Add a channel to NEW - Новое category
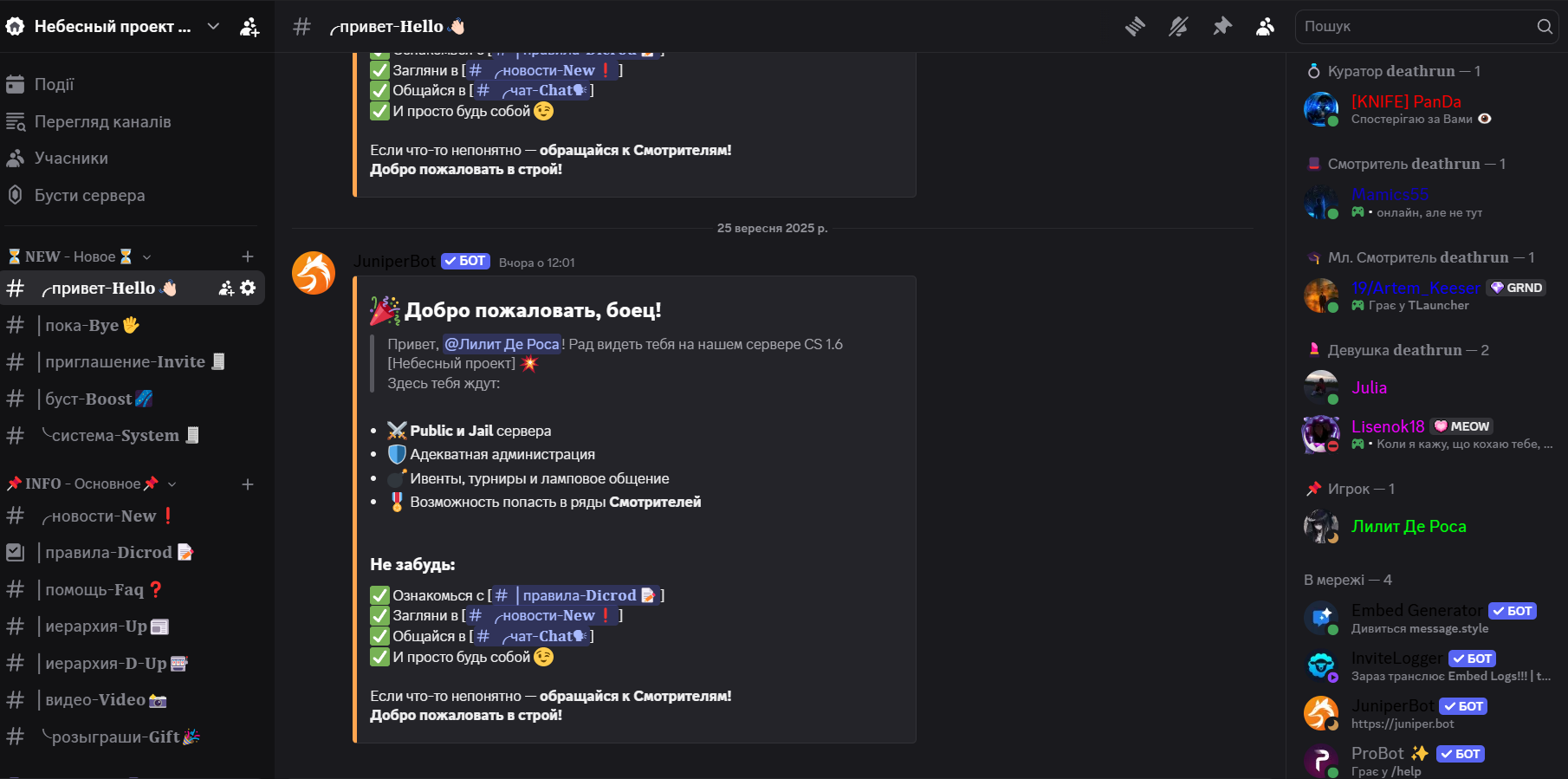 (x=248, y=256)
